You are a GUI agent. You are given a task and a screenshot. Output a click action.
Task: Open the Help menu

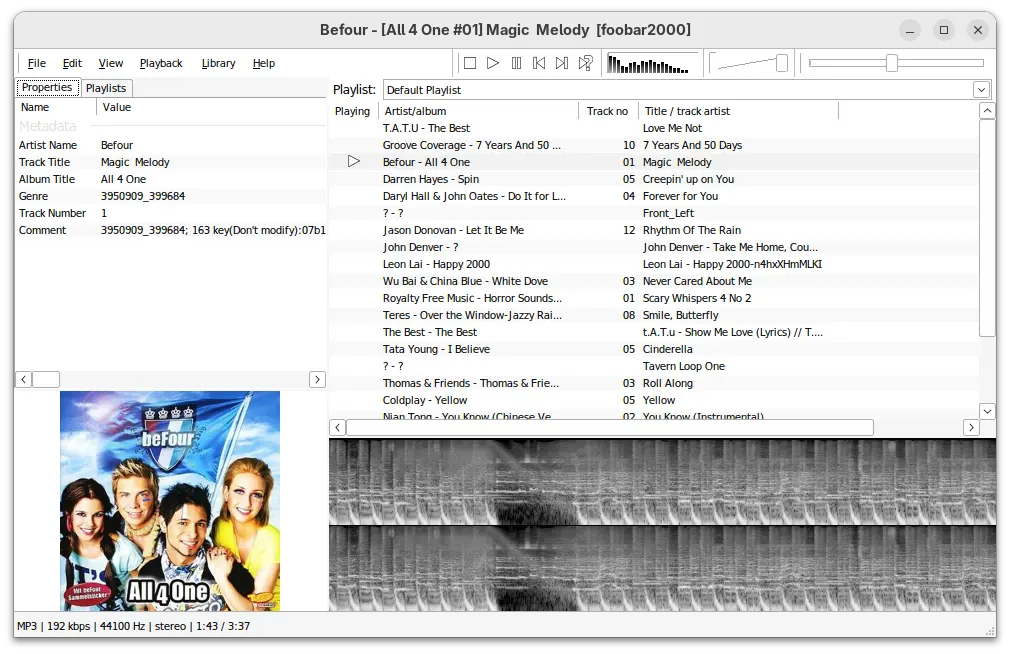(x=263, y=63)
